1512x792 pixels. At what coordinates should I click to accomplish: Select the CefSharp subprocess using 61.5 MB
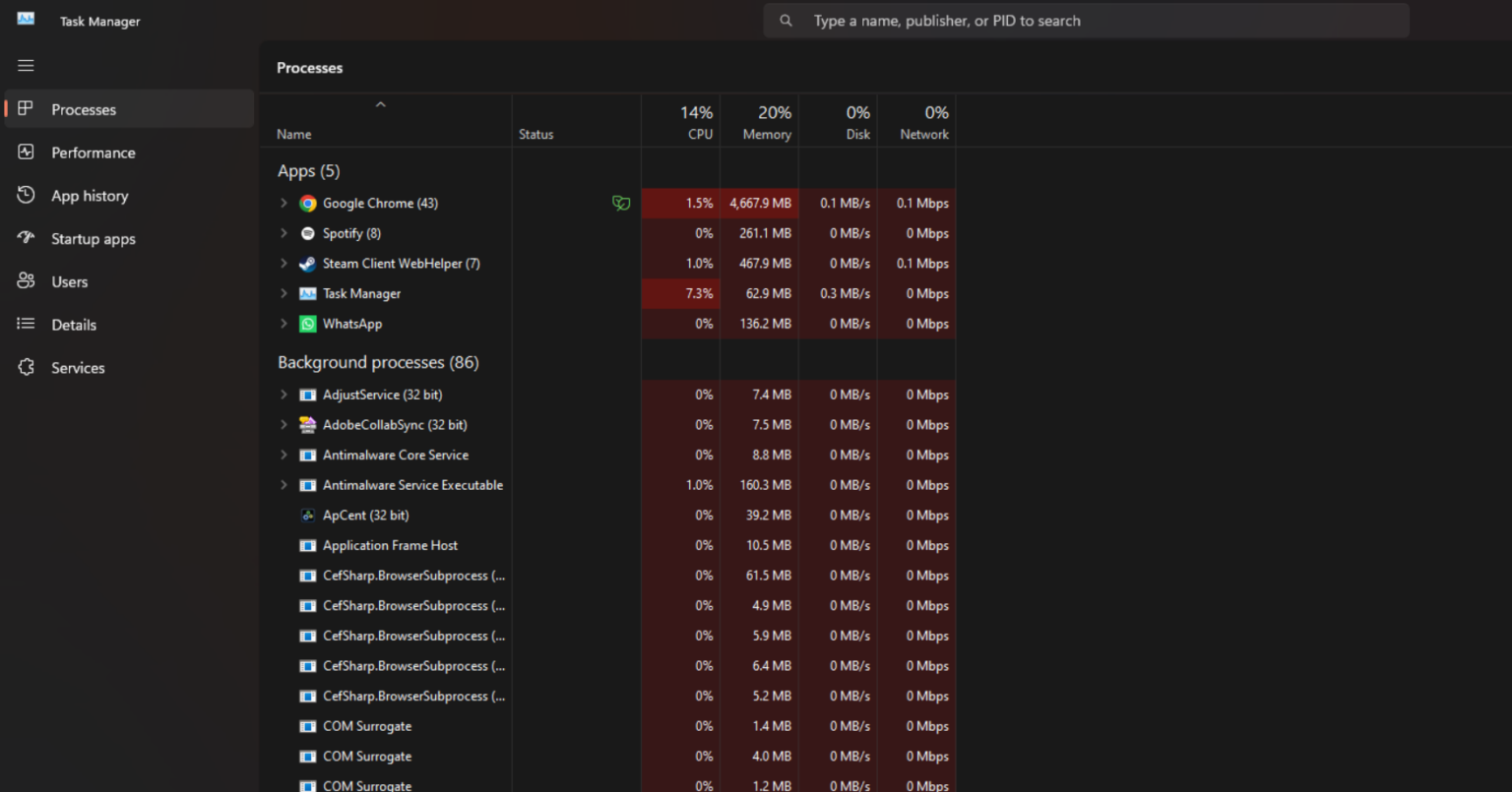607,576
